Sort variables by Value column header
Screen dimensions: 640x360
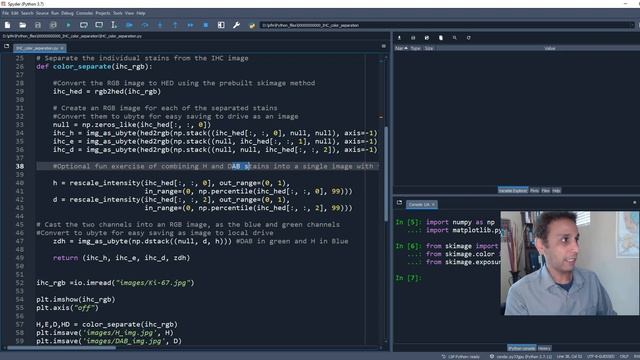click(550, 48)
